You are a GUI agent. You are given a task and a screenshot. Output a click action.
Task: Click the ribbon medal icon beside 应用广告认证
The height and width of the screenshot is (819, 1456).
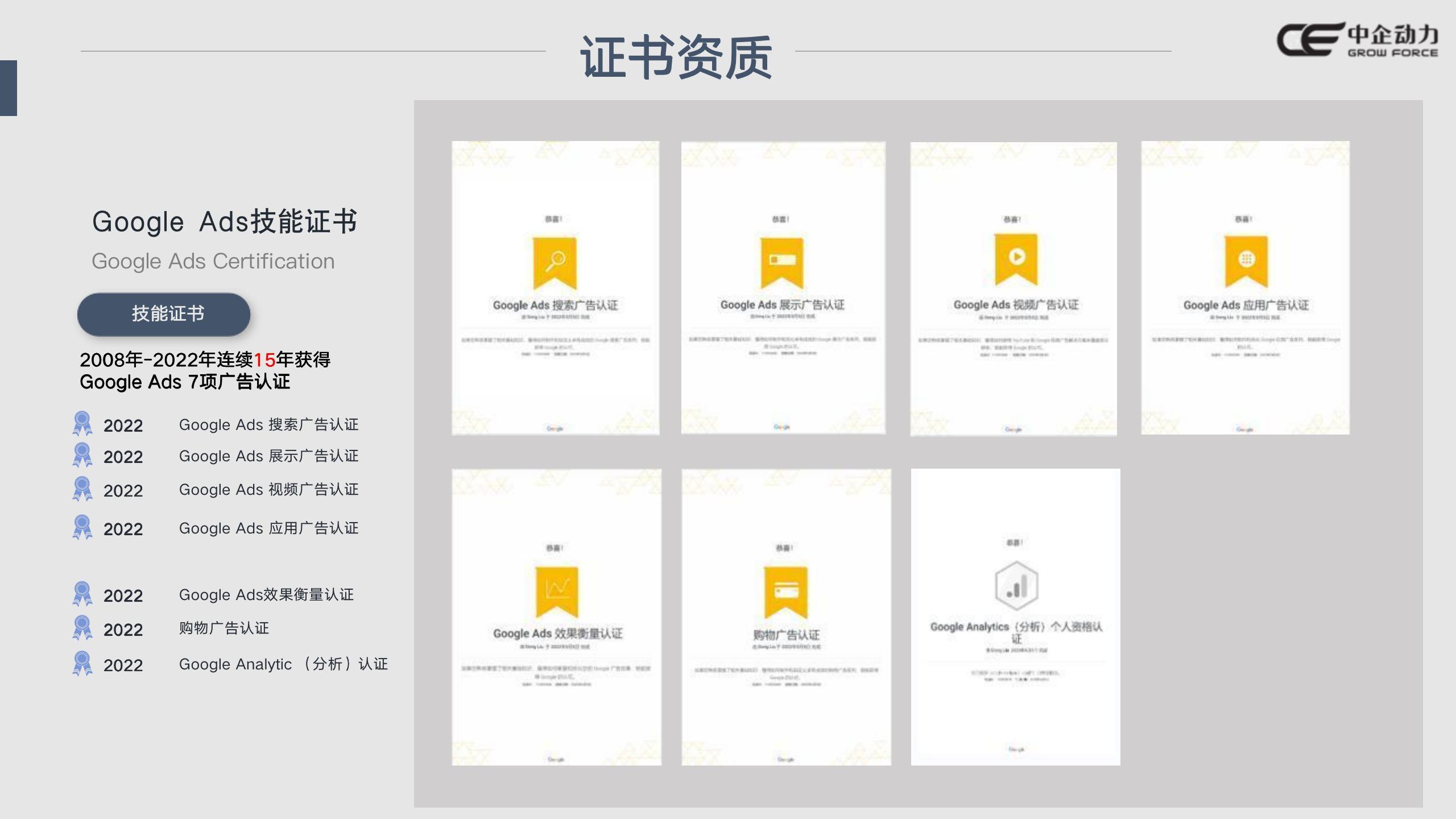[82, 527]
